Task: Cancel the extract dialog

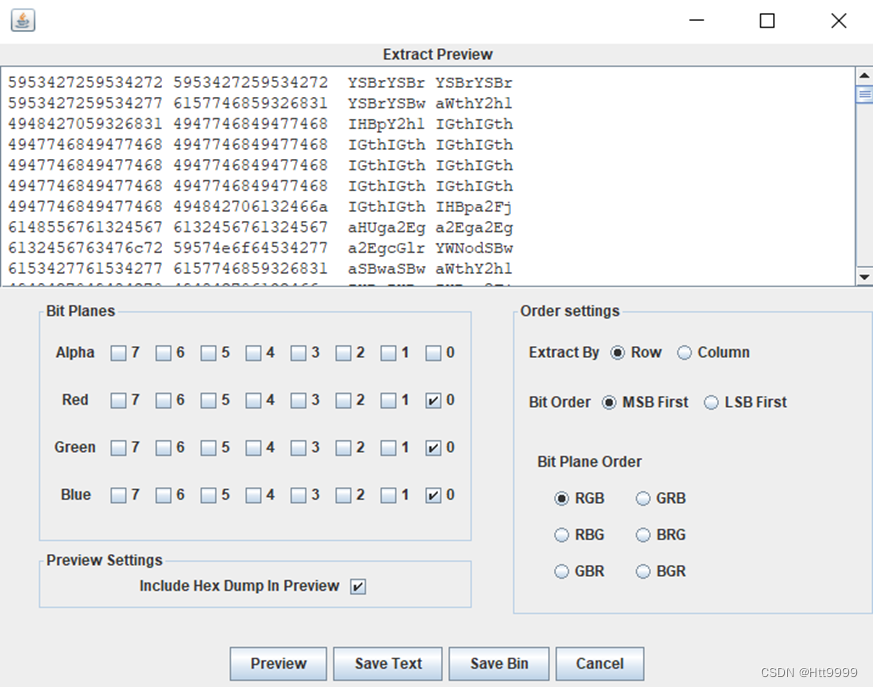Action: pyautogui.click(x=600, y=664)
